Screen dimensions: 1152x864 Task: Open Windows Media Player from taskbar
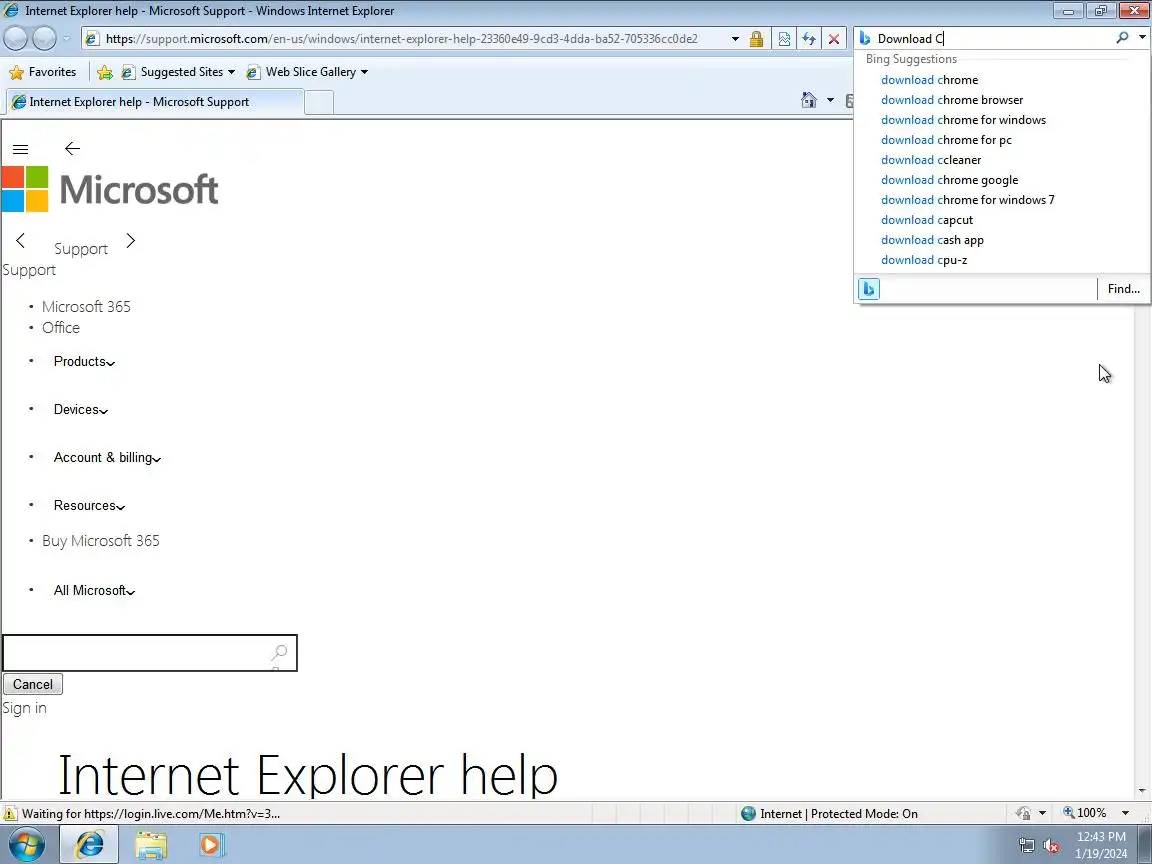point(211,845)
